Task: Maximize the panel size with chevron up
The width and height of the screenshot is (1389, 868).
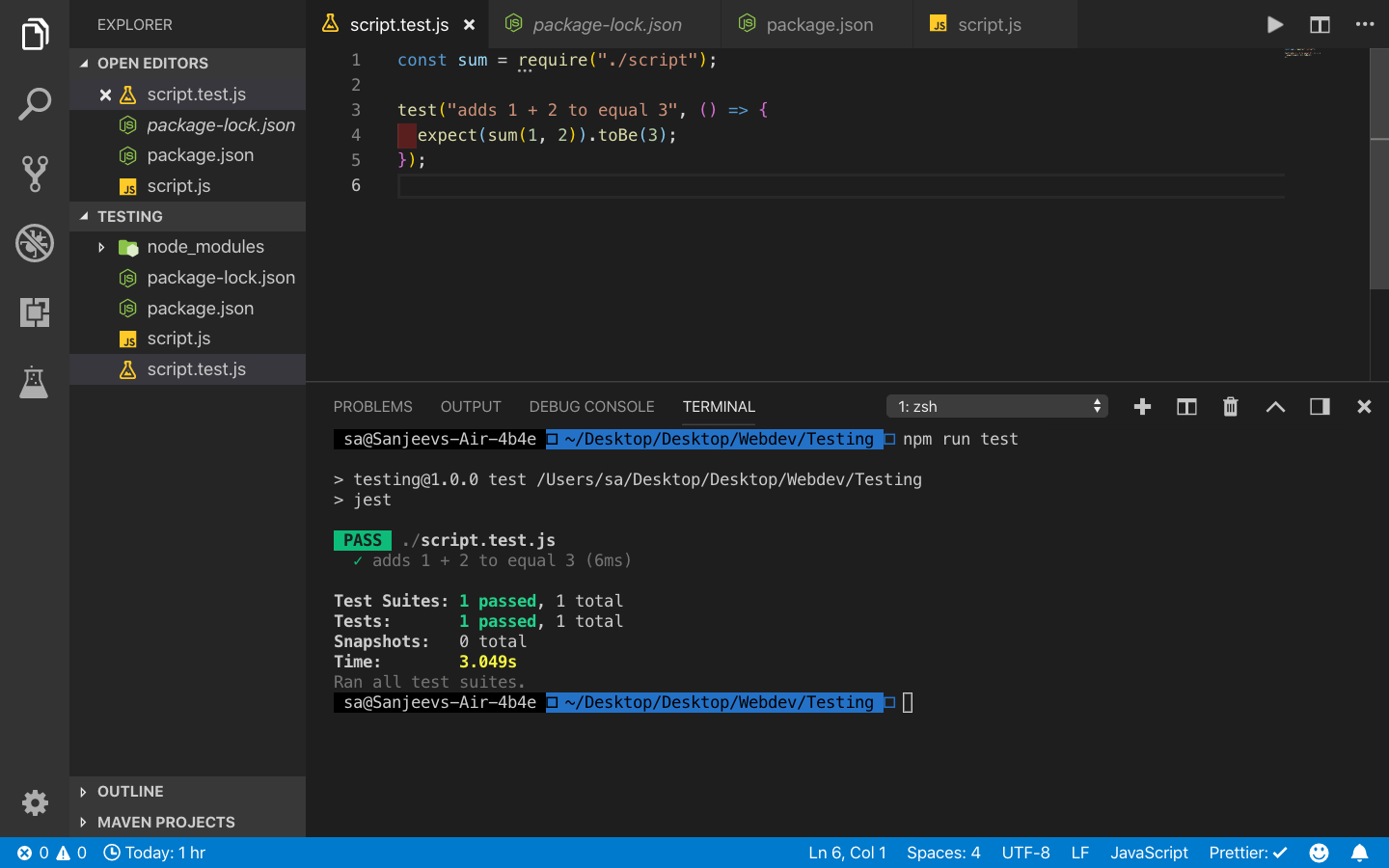Action: click(x=1275, y=407)
